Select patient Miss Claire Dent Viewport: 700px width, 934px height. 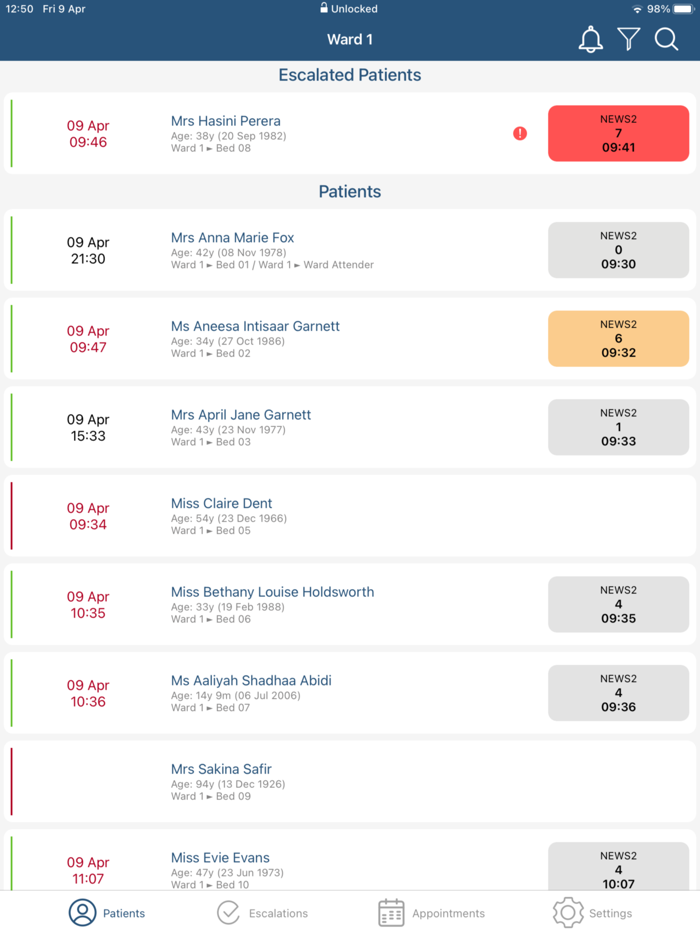(222, 504)
